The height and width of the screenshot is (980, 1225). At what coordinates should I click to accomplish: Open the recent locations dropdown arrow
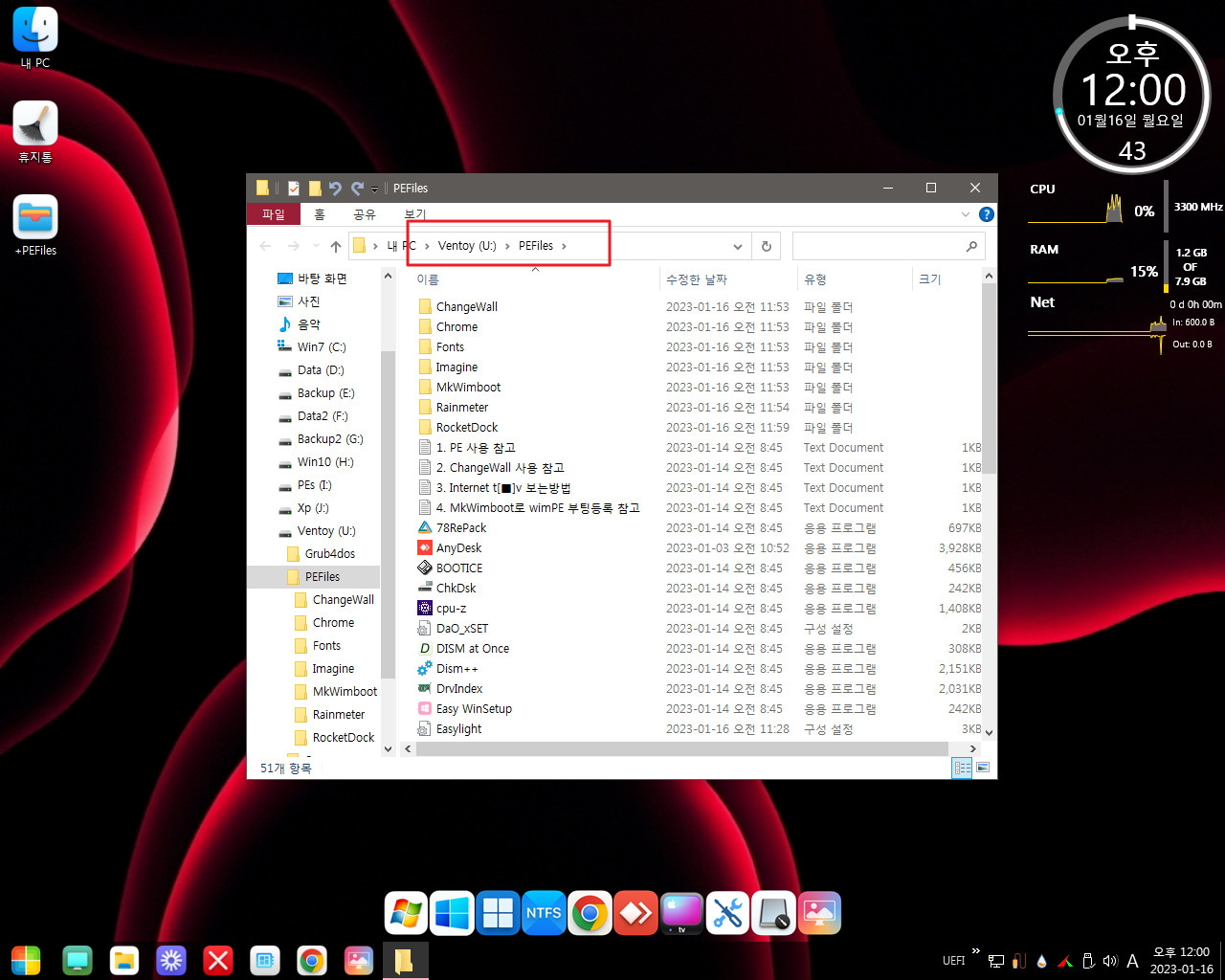click(315, 246)
